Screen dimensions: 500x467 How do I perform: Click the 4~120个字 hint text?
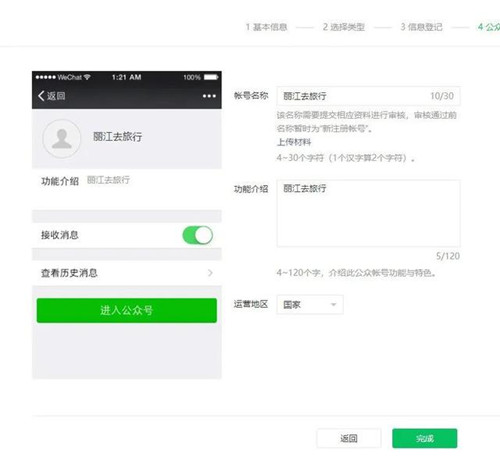(x=356, y=273)
